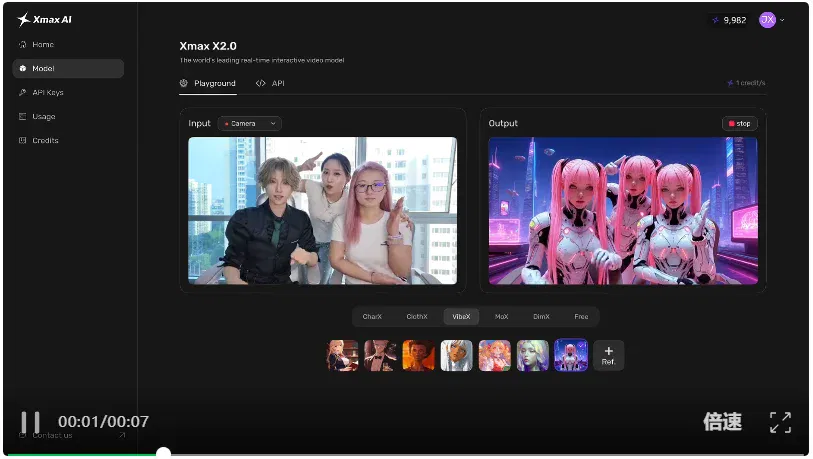The height and width of the screenshot is (459, 813).
Task: Click the output video preview
Action: [623, 211]
